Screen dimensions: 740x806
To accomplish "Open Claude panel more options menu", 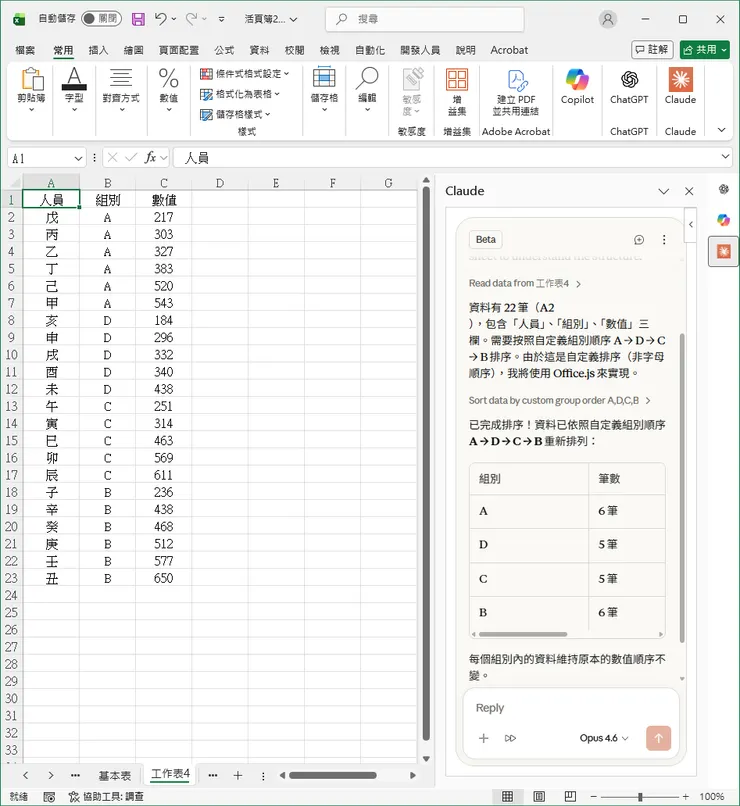I will [x=664, y=240].
